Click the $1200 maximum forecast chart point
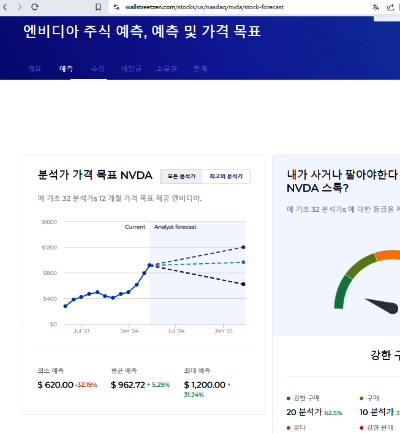Image resolution: width=400 pixels, height=434 pixels. pyautogui.click(x=243, y=247)
